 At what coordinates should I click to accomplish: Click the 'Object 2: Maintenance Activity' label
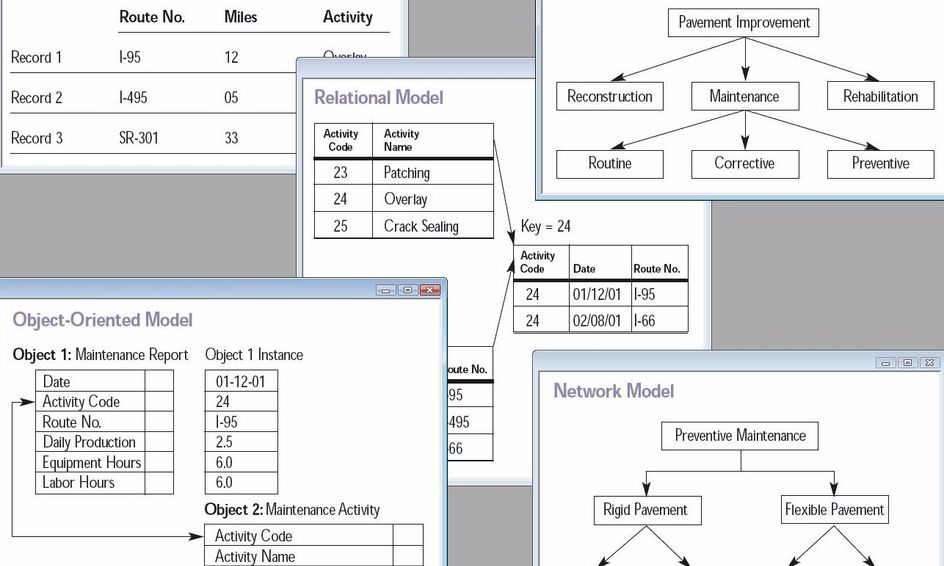click(x=292, y=510)
